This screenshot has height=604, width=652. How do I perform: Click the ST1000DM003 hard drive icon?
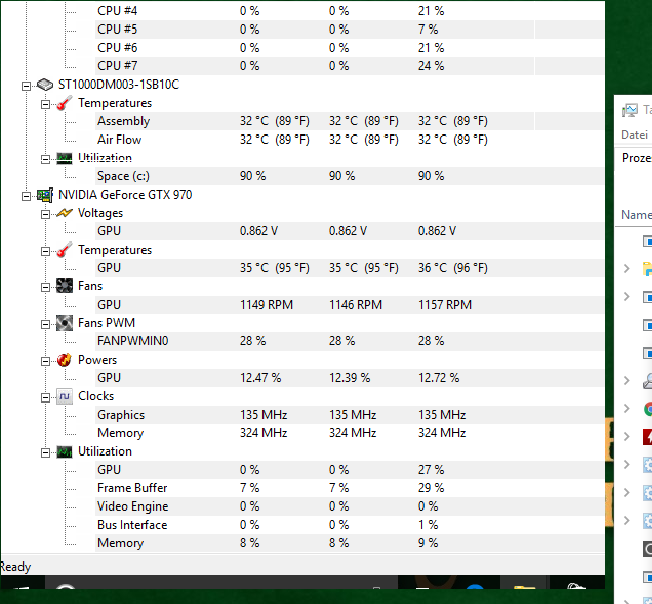[x=45, y=85]
